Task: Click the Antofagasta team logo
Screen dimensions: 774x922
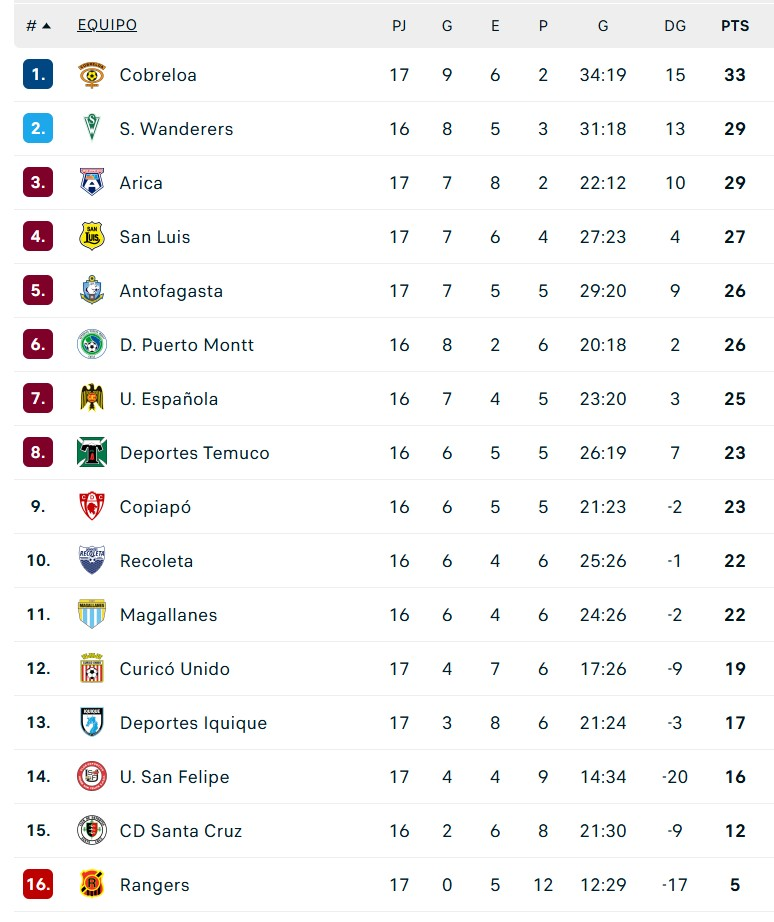Action: click(x=92, y=290)
